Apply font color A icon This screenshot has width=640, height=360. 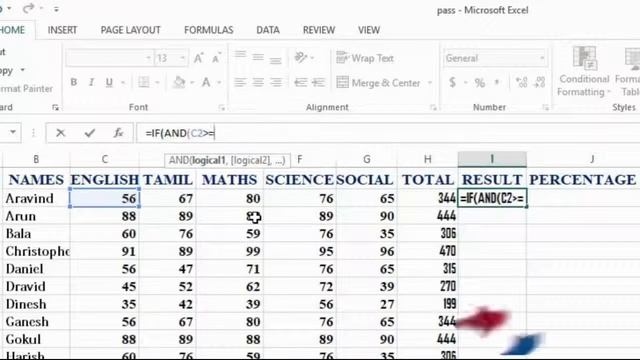tap(206, 82)
